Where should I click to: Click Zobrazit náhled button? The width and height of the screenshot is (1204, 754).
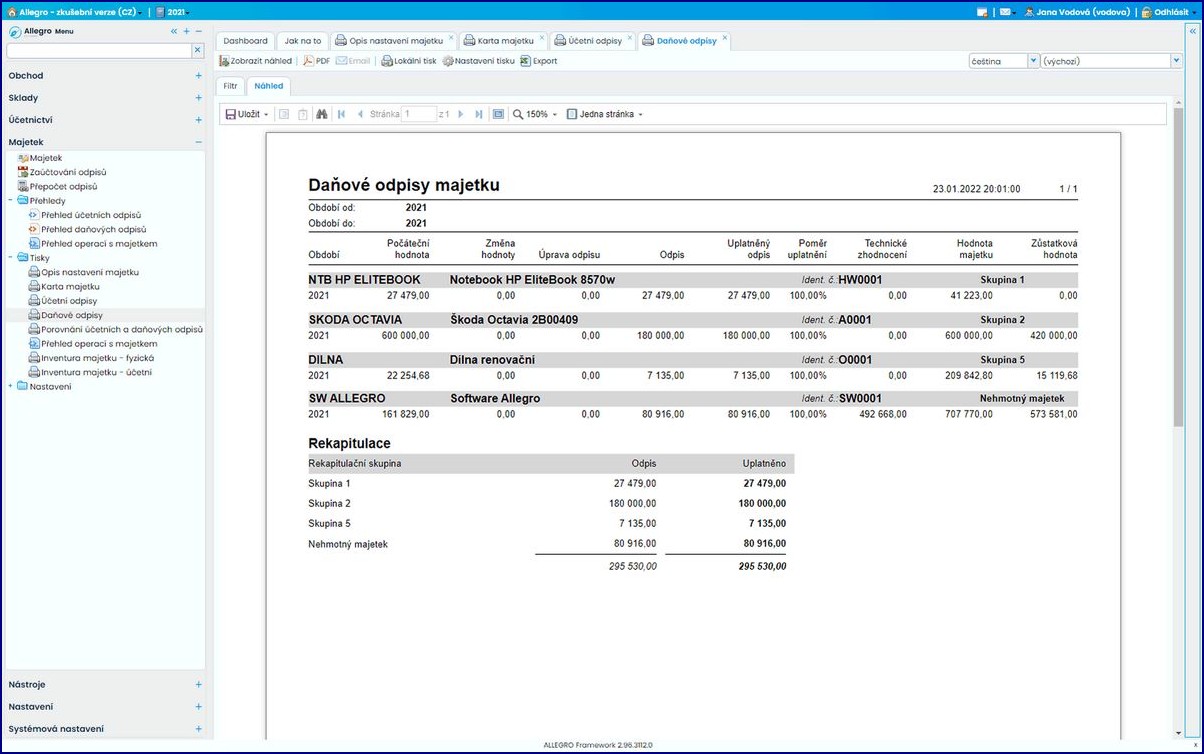[x=256, y=61]
